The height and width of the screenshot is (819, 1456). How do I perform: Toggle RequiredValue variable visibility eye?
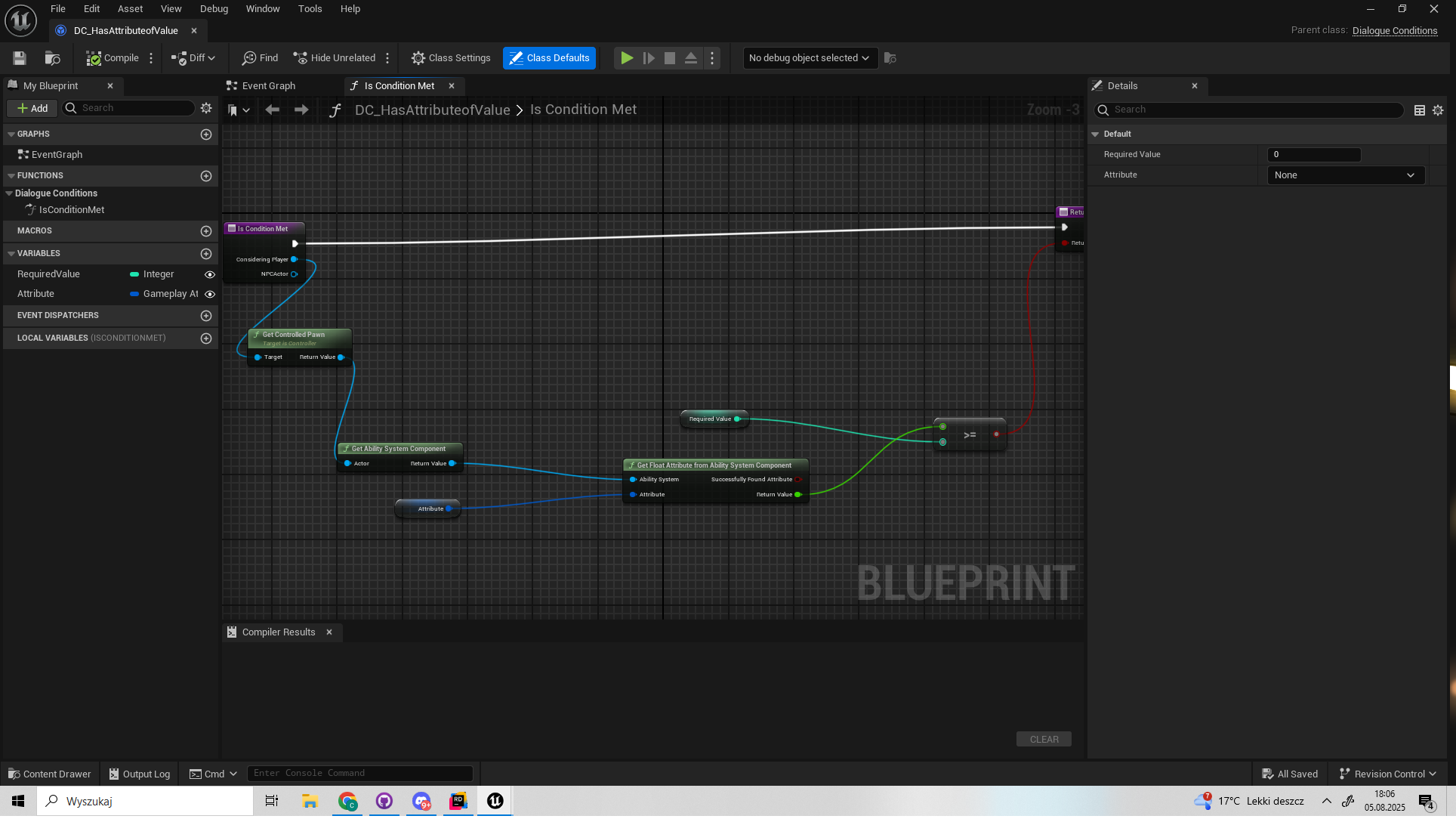tap(210, 275)
